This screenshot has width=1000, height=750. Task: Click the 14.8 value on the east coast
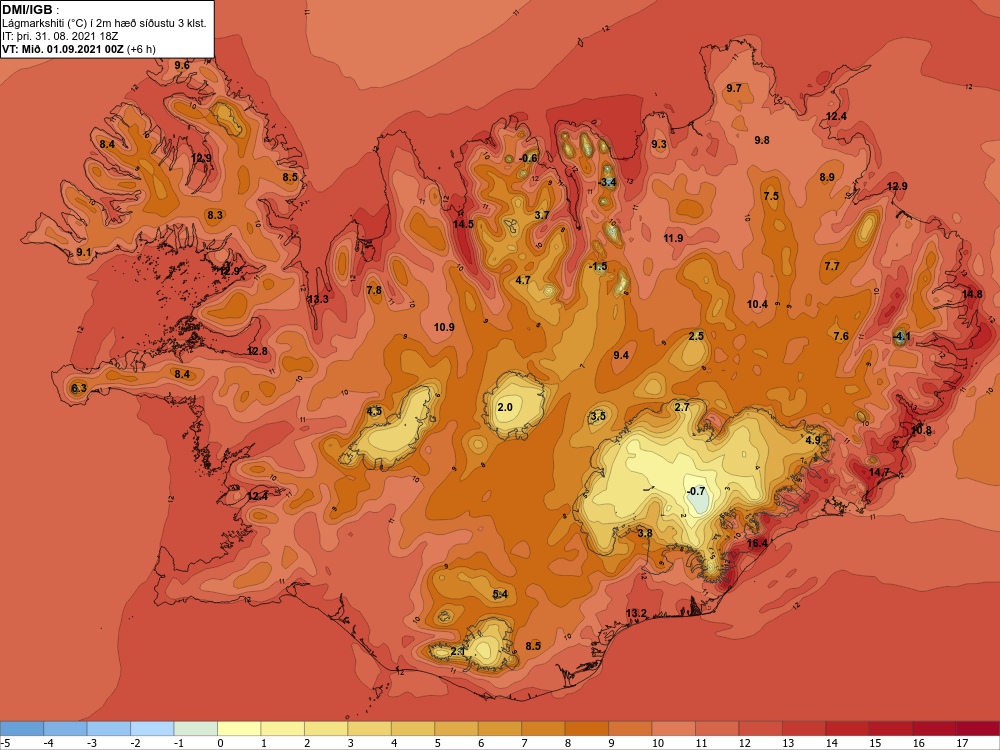[972, 294]
